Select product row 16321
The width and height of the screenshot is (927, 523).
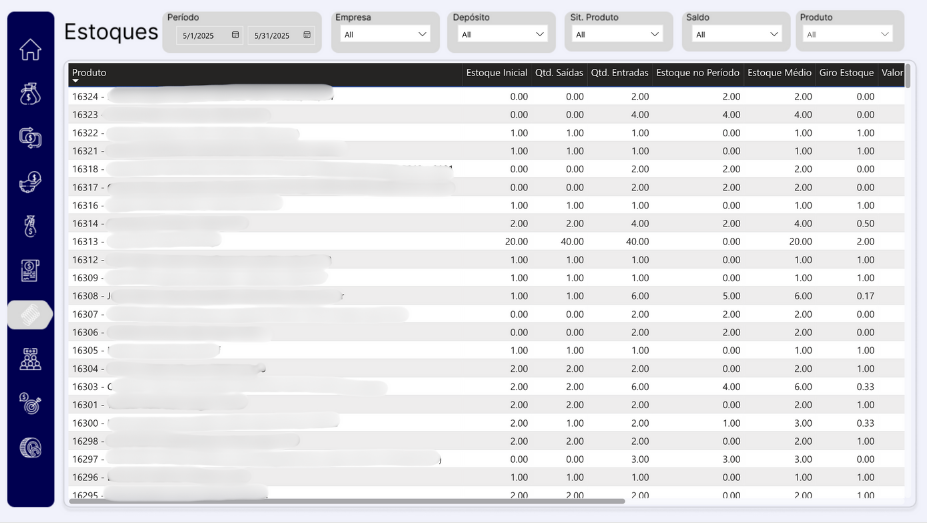(x=486, y=151)
